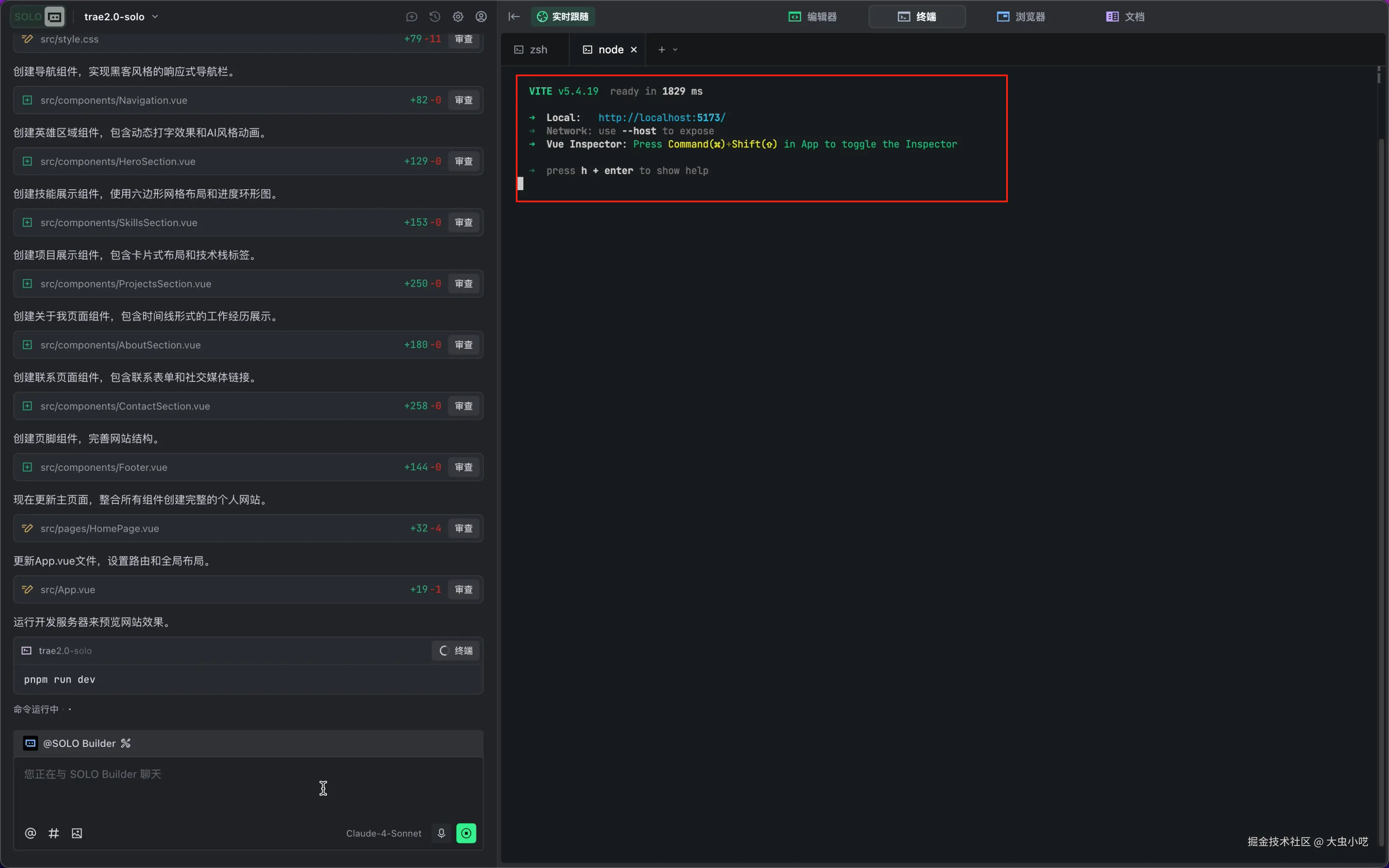Screen dimensions: 1389x868
Task: Click the user account icon
Action: 481,17
